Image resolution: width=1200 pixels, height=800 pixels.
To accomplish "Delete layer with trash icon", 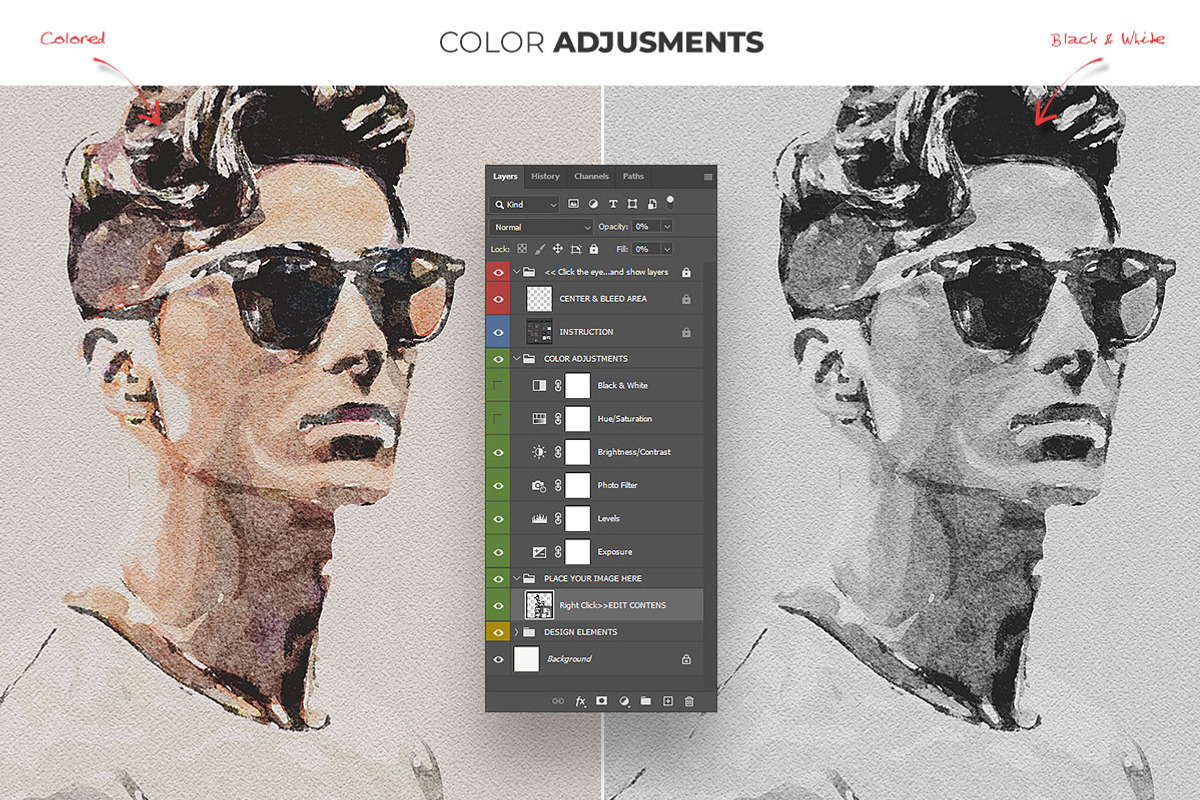I will point(689,702).
